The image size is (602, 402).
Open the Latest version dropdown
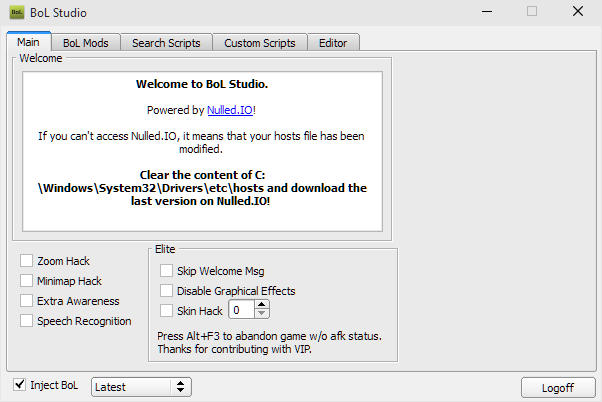[x=141, y=387]
